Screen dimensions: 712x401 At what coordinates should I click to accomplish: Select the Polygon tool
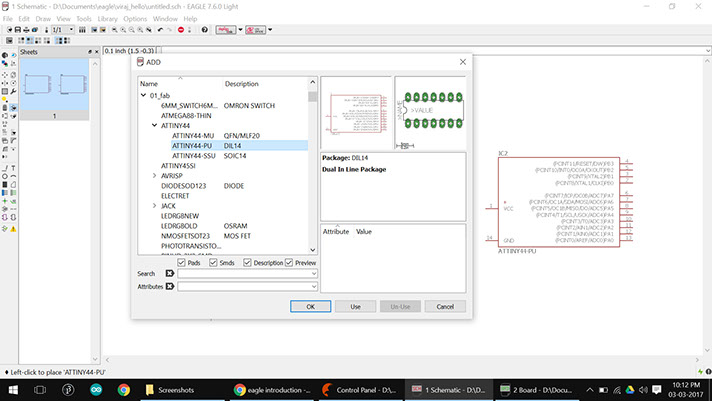13,184
